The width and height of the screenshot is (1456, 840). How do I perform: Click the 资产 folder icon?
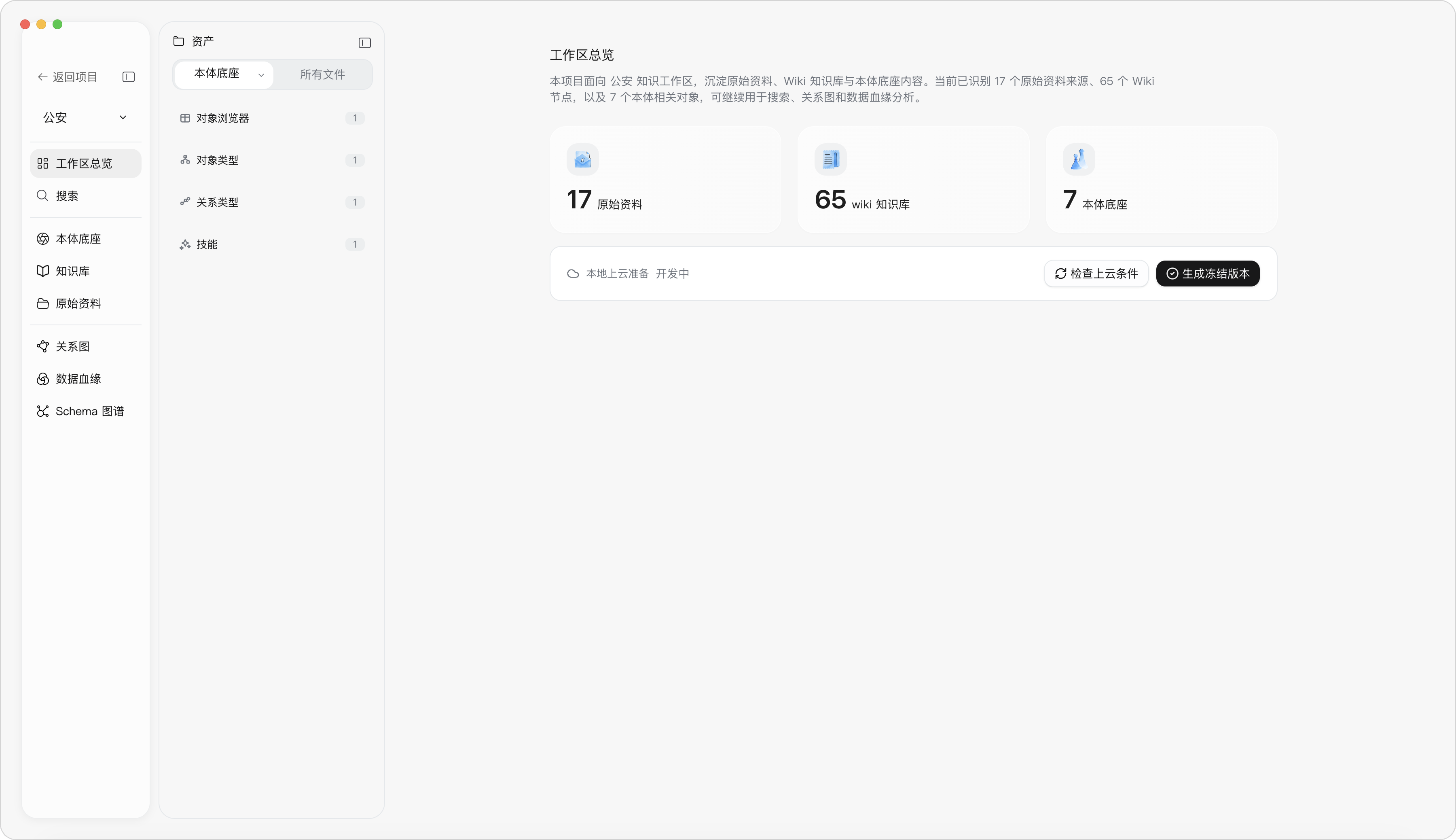(x=179, y=41)
